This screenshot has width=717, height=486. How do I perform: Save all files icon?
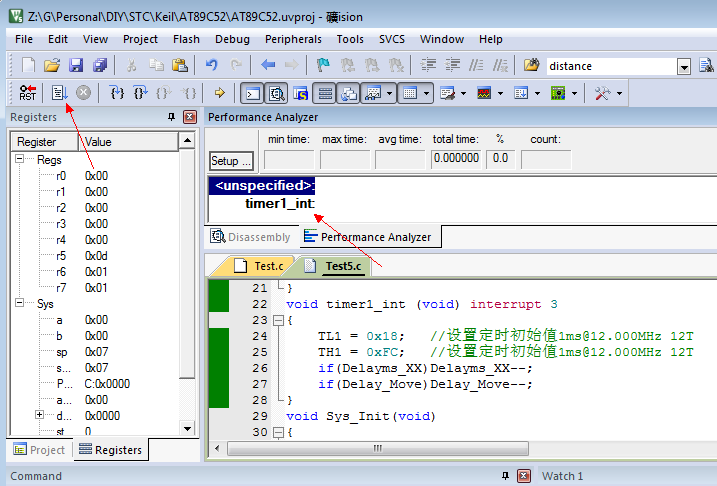click(100, 65)
